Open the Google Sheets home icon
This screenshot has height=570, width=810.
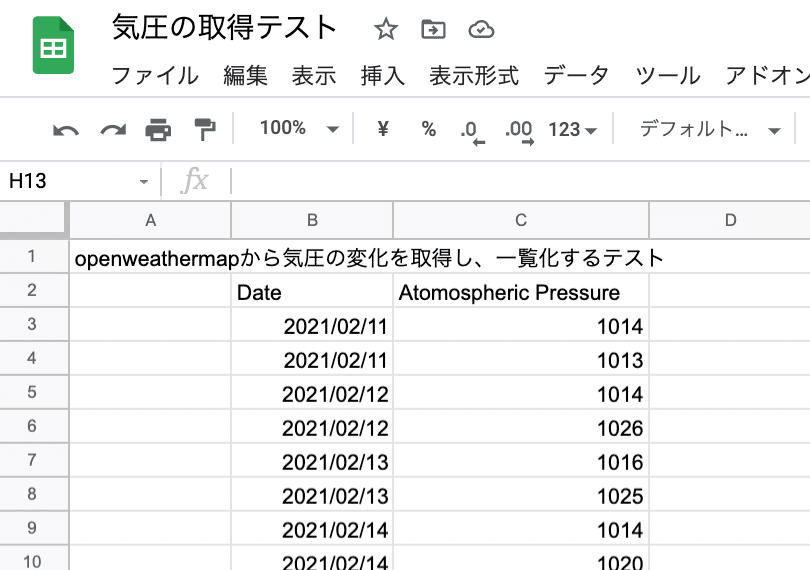tap(53, 45)
